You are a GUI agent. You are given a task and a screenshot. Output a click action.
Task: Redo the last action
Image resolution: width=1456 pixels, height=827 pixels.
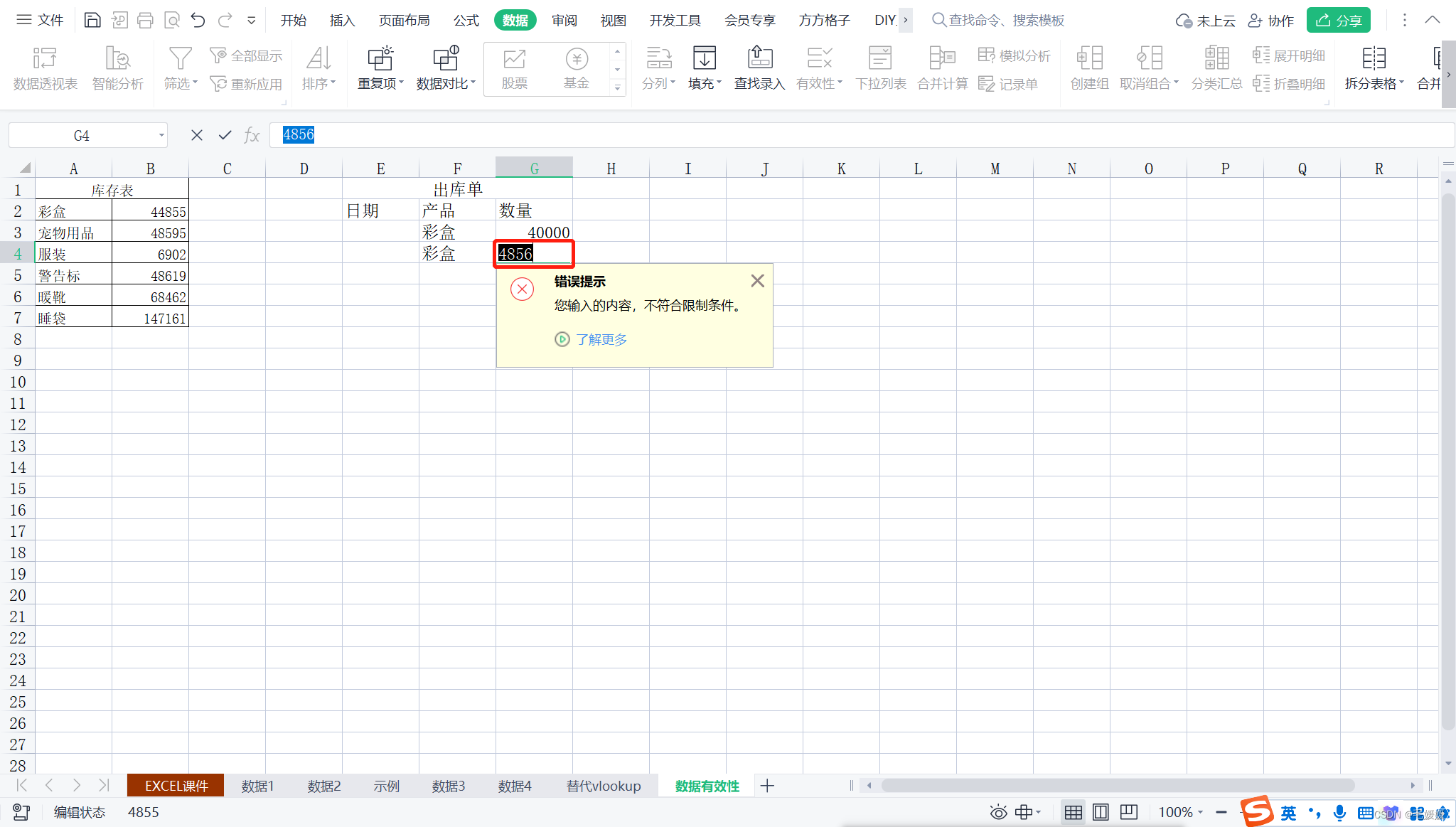coord(225,20)
